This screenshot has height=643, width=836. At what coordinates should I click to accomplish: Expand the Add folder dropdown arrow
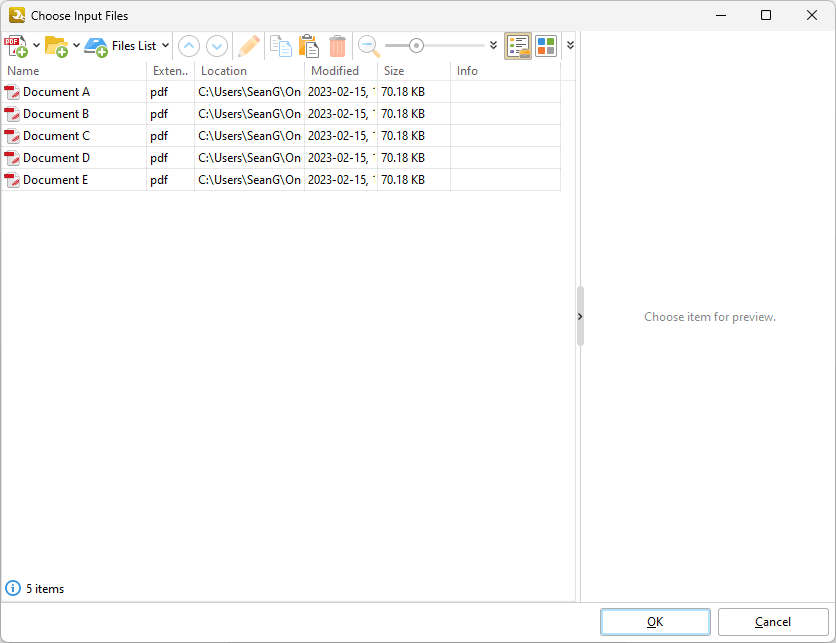tap(76, 45)
